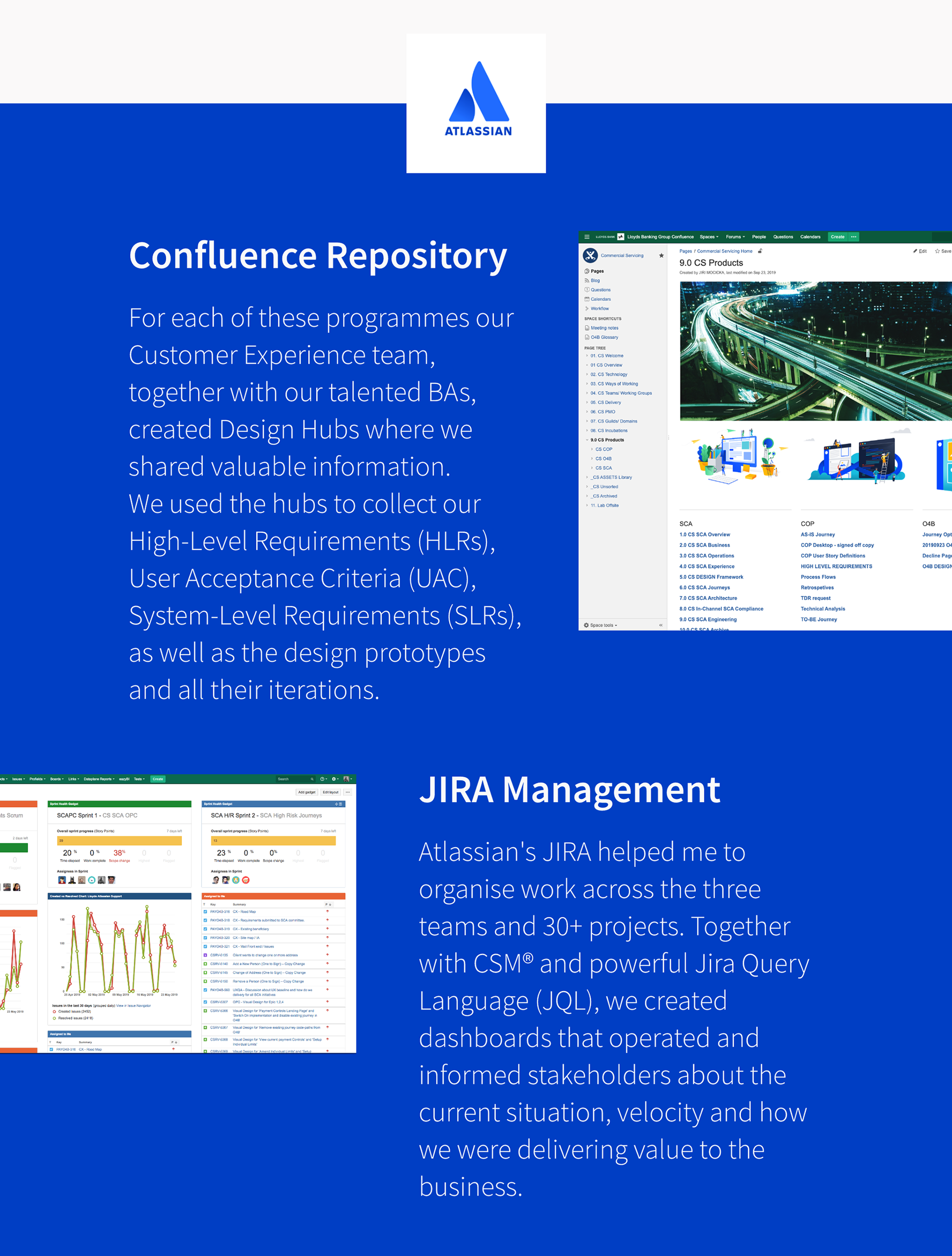952x1256 pixels.
Task: Click the Confluence three-dots more button
Action: click(853, 237)
